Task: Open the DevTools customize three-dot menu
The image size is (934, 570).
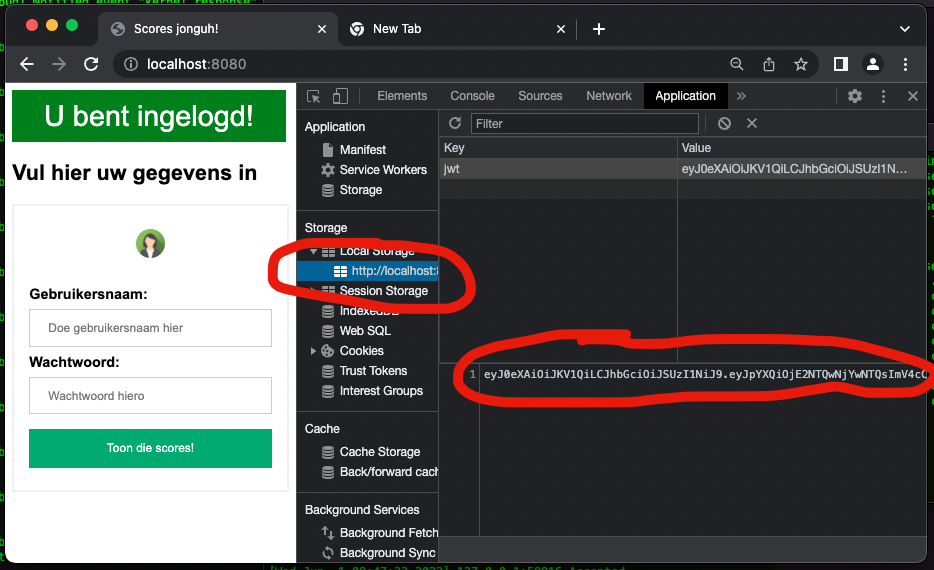Action: 883,96
